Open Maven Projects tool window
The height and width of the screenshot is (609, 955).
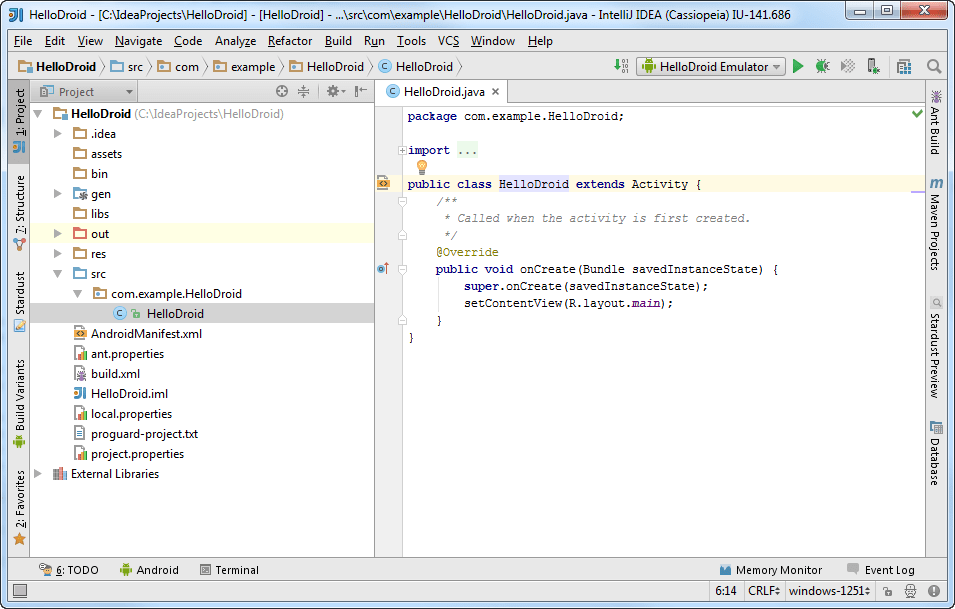click(x=935, y=224)
